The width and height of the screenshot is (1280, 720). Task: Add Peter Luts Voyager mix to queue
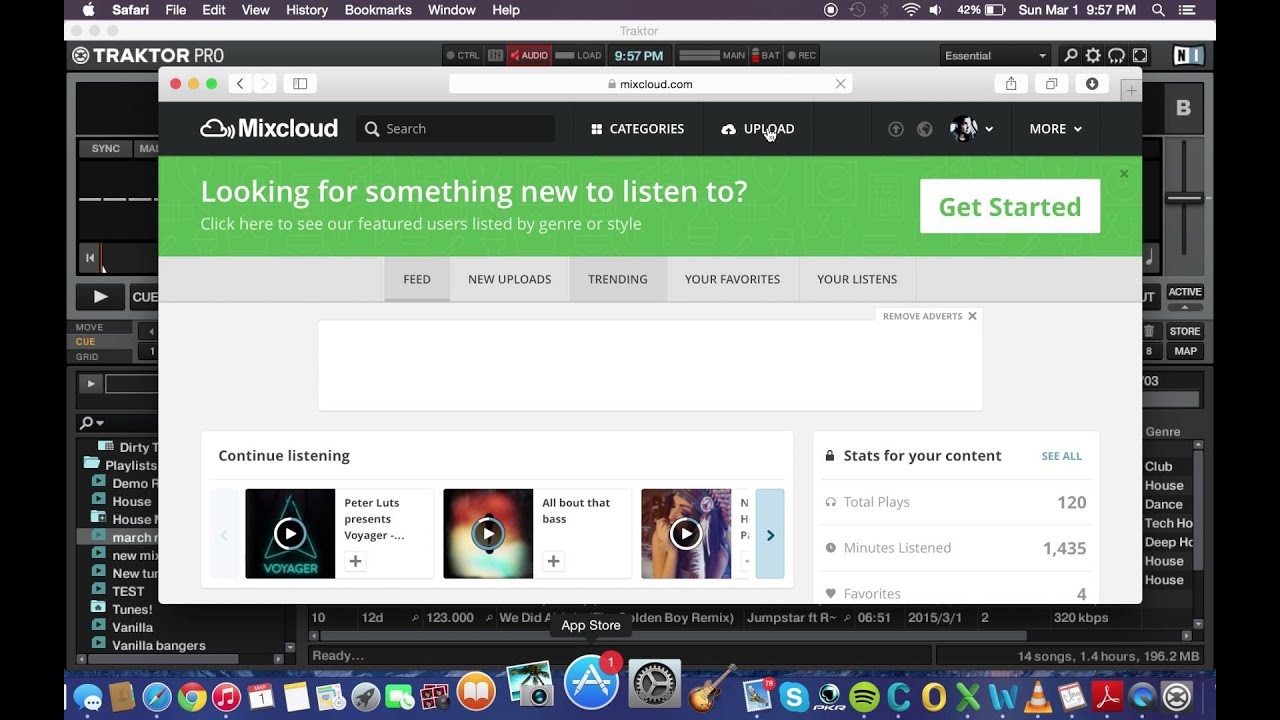pyautogui.click(x=355, y=561)
